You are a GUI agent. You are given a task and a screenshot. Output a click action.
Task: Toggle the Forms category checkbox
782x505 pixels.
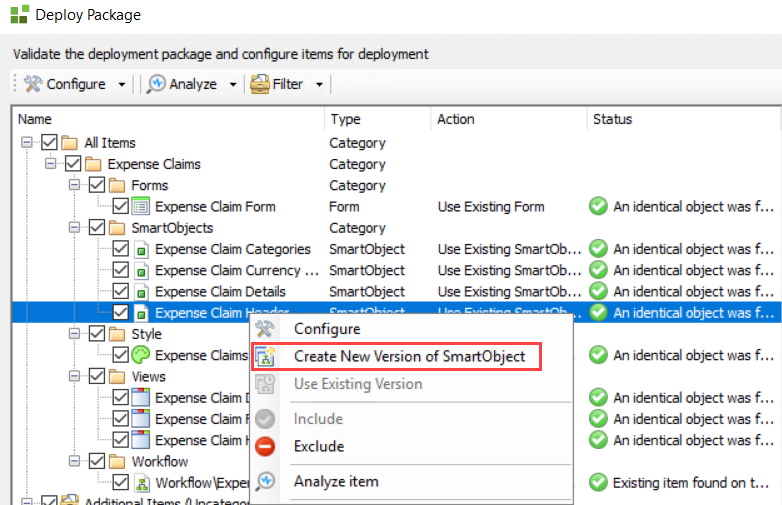(97, 185)
